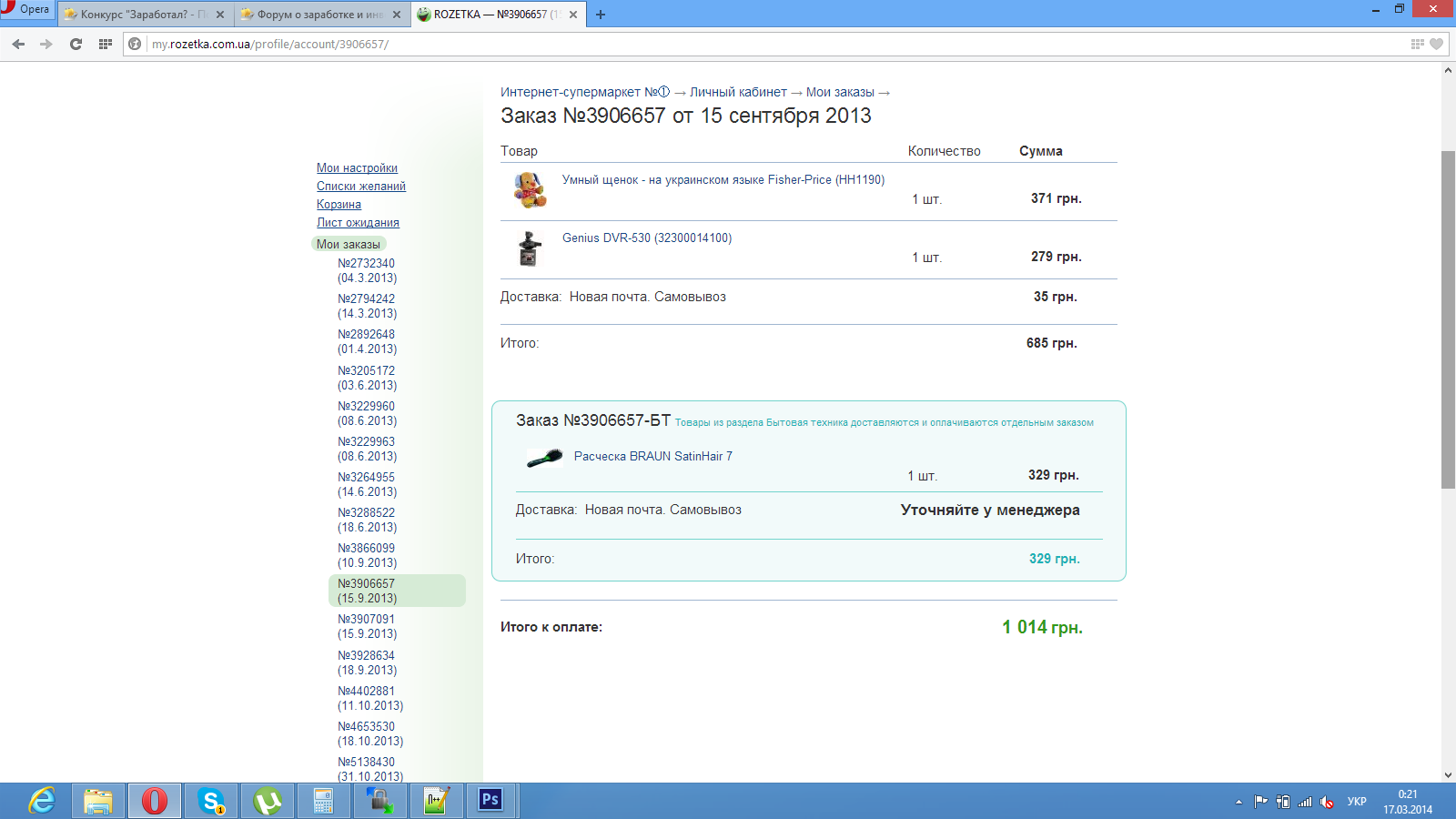Viewport: 1456px width, 819px height.
Task: Show hidden system tray icons
Action: pos(1239,802)
